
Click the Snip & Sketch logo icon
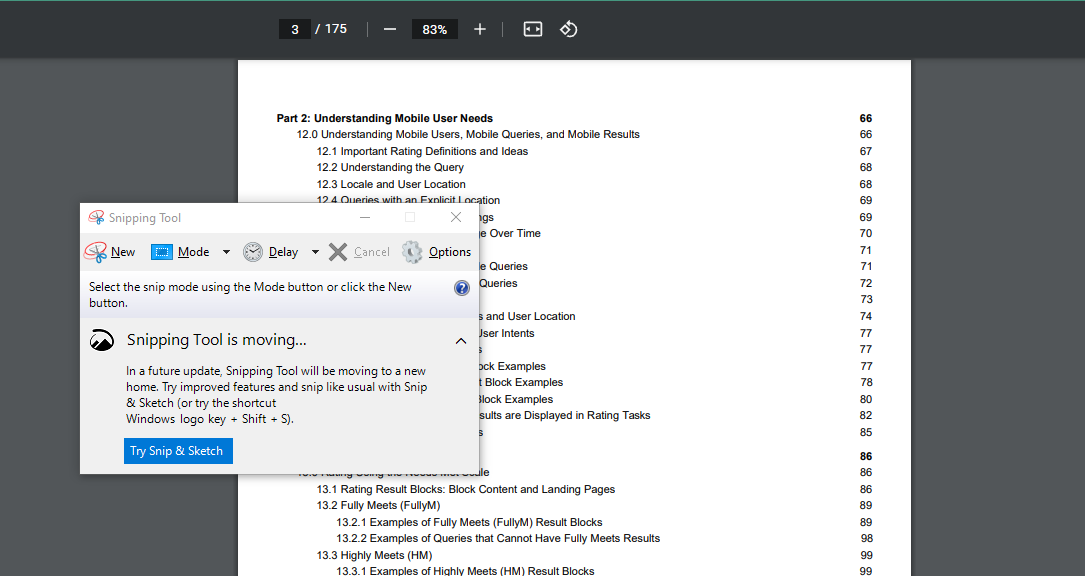(102, 340)
